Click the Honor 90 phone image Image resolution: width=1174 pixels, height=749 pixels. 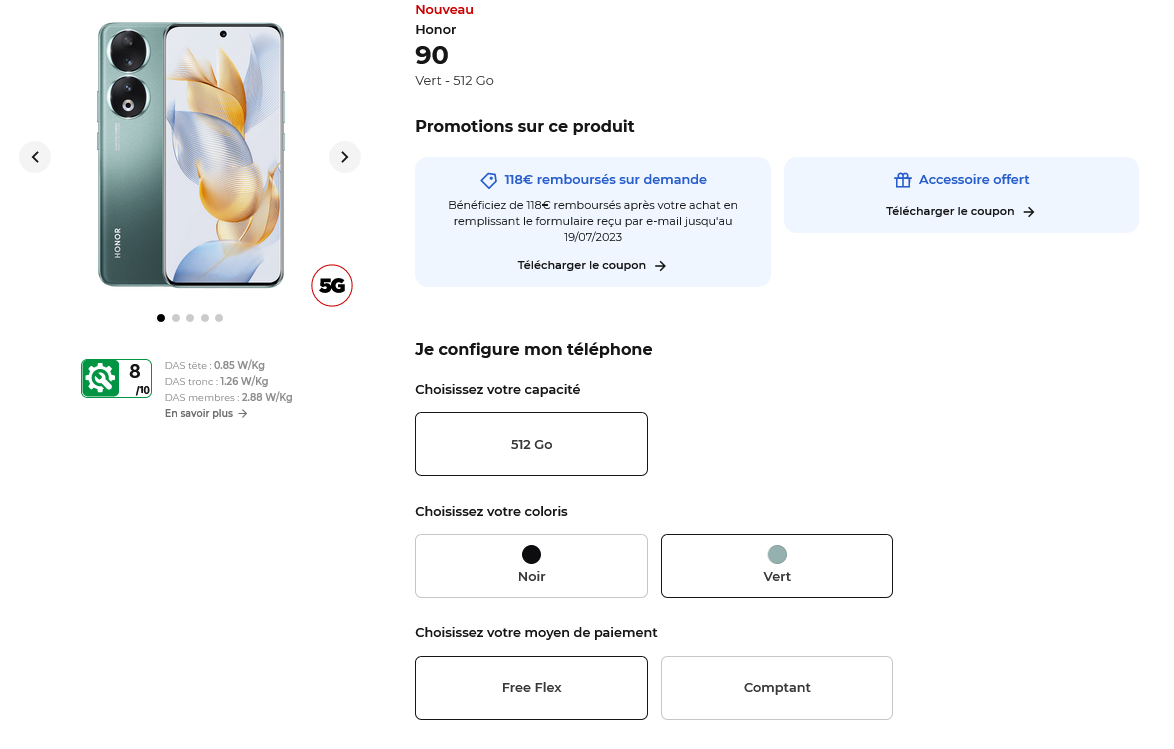click(x=190, y=155)
